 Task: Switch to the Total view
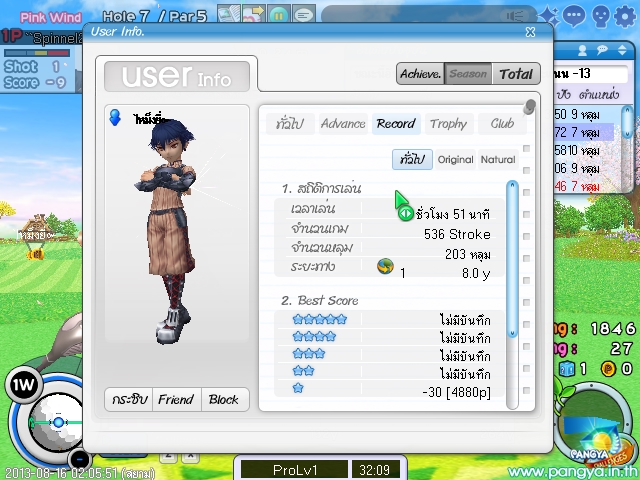(x=516, y=74)
